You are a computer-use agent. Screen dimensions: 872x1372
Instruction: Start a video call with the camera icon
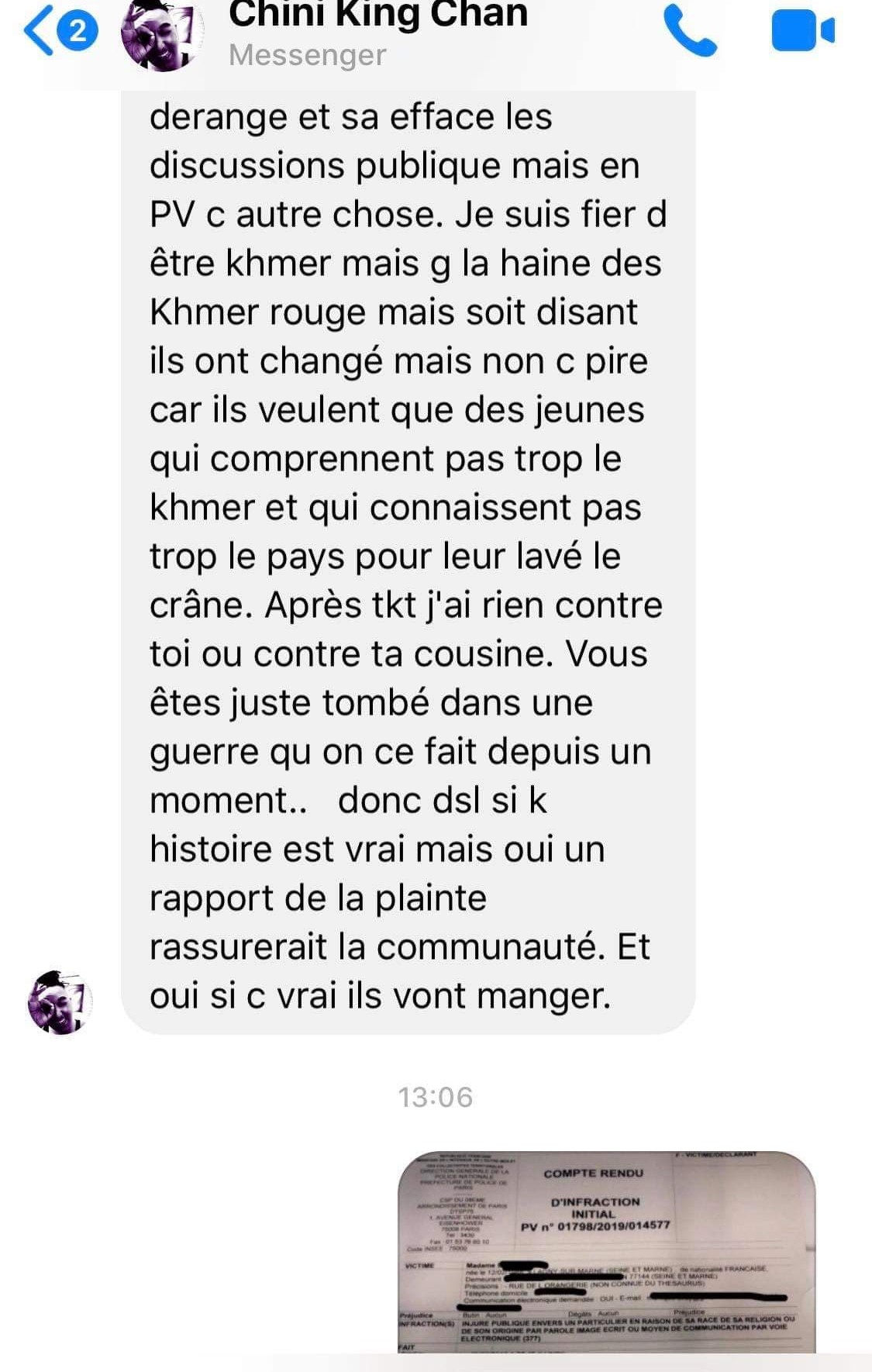pos(803,30)
